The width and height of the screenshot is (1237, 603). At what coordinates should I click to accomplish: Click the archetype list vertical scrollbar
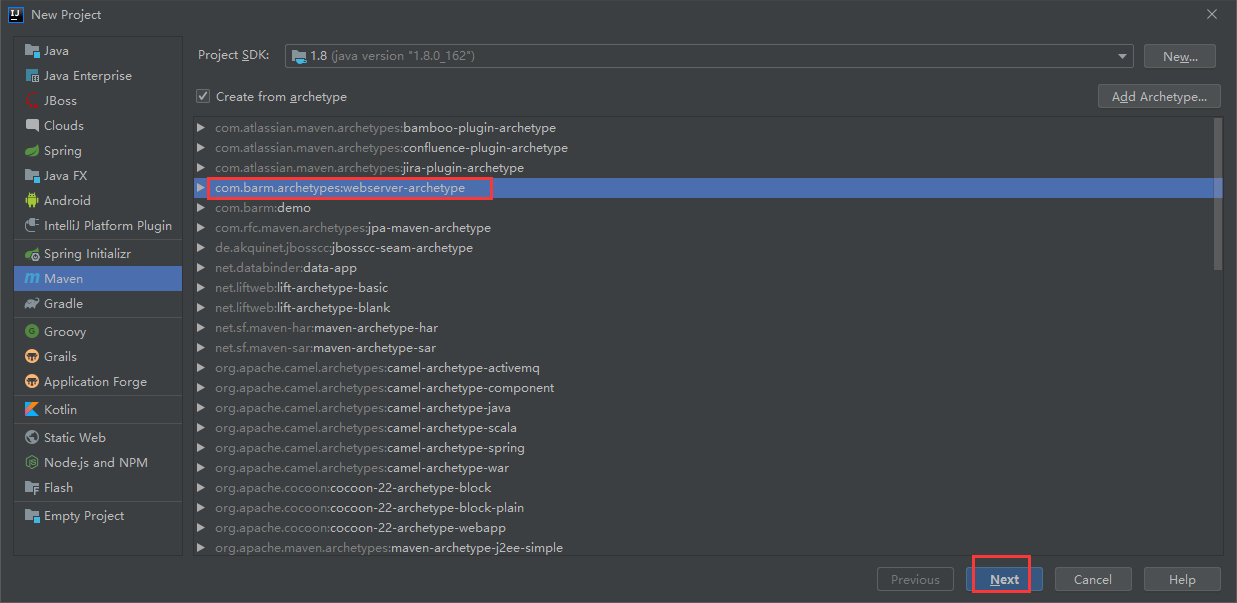[x=1217, y=194]
